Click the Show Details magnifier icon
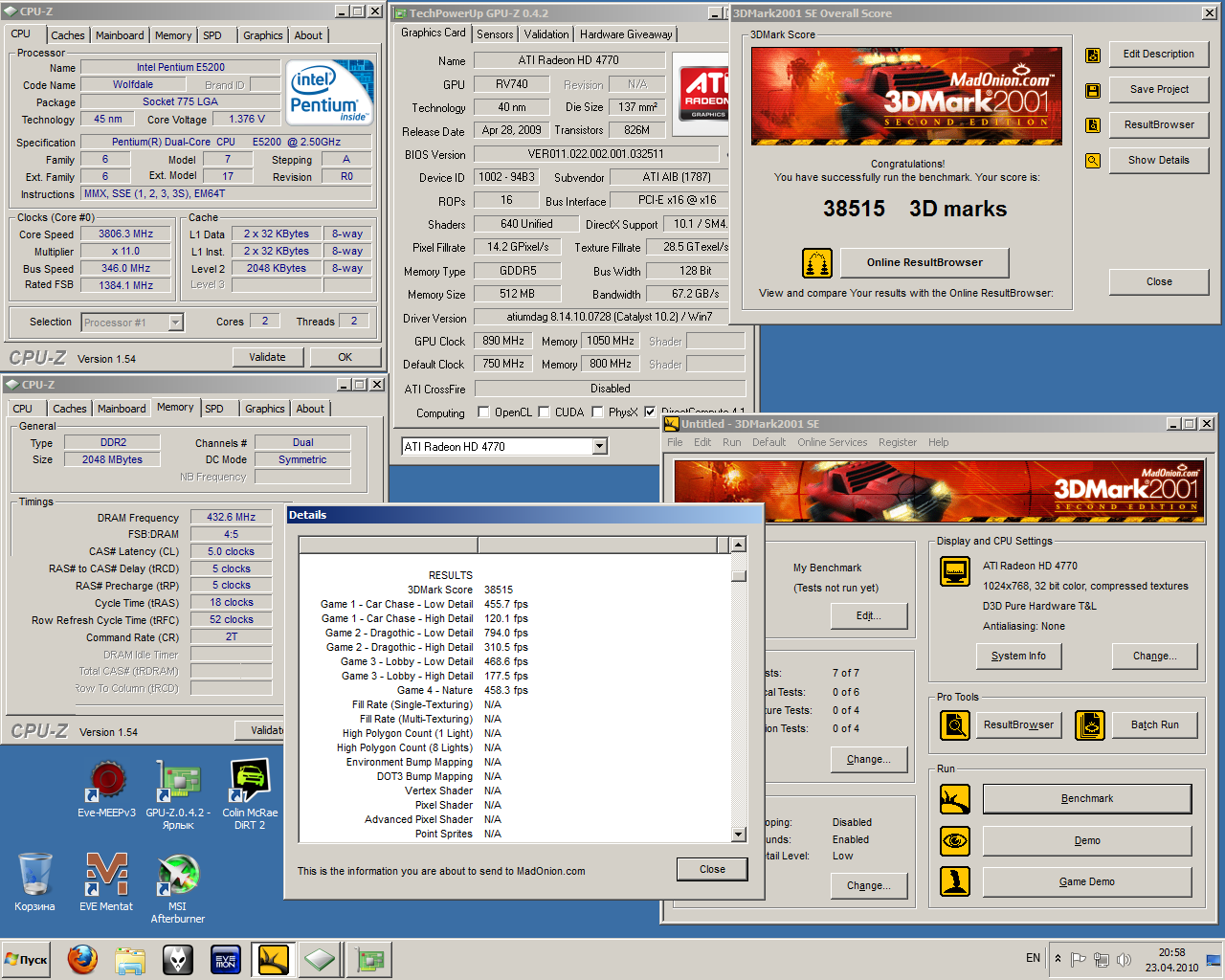 click(1093, 161)
